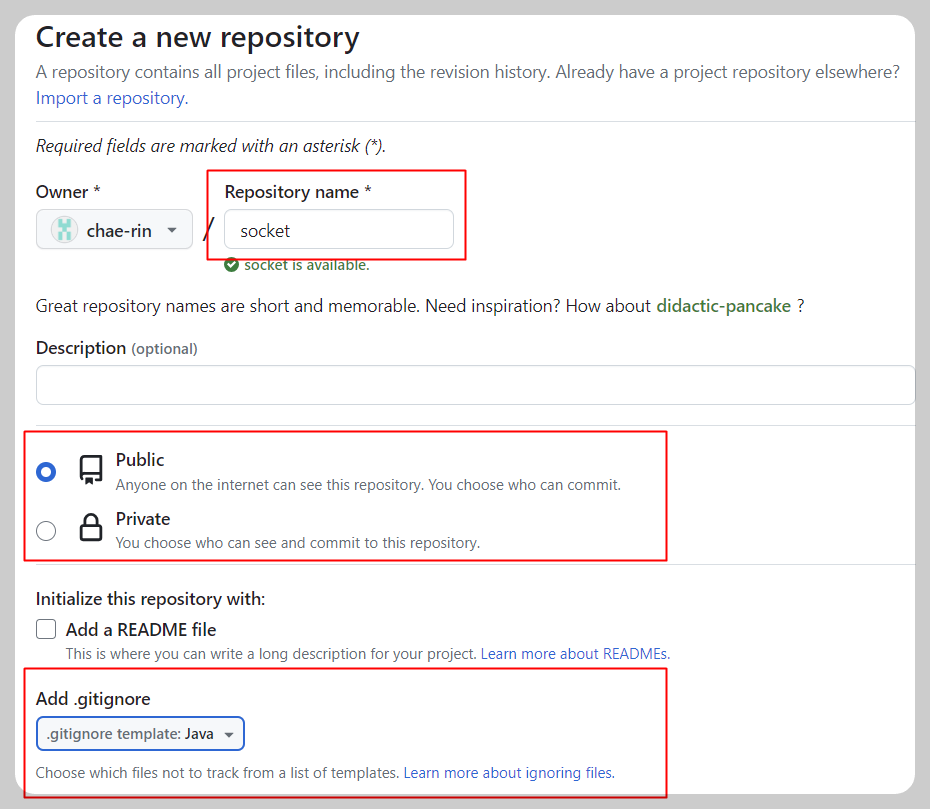Screen dimensions: 930x809
Task: Click the chae-rin owner avatar icon
Action: tap(65, 230)
